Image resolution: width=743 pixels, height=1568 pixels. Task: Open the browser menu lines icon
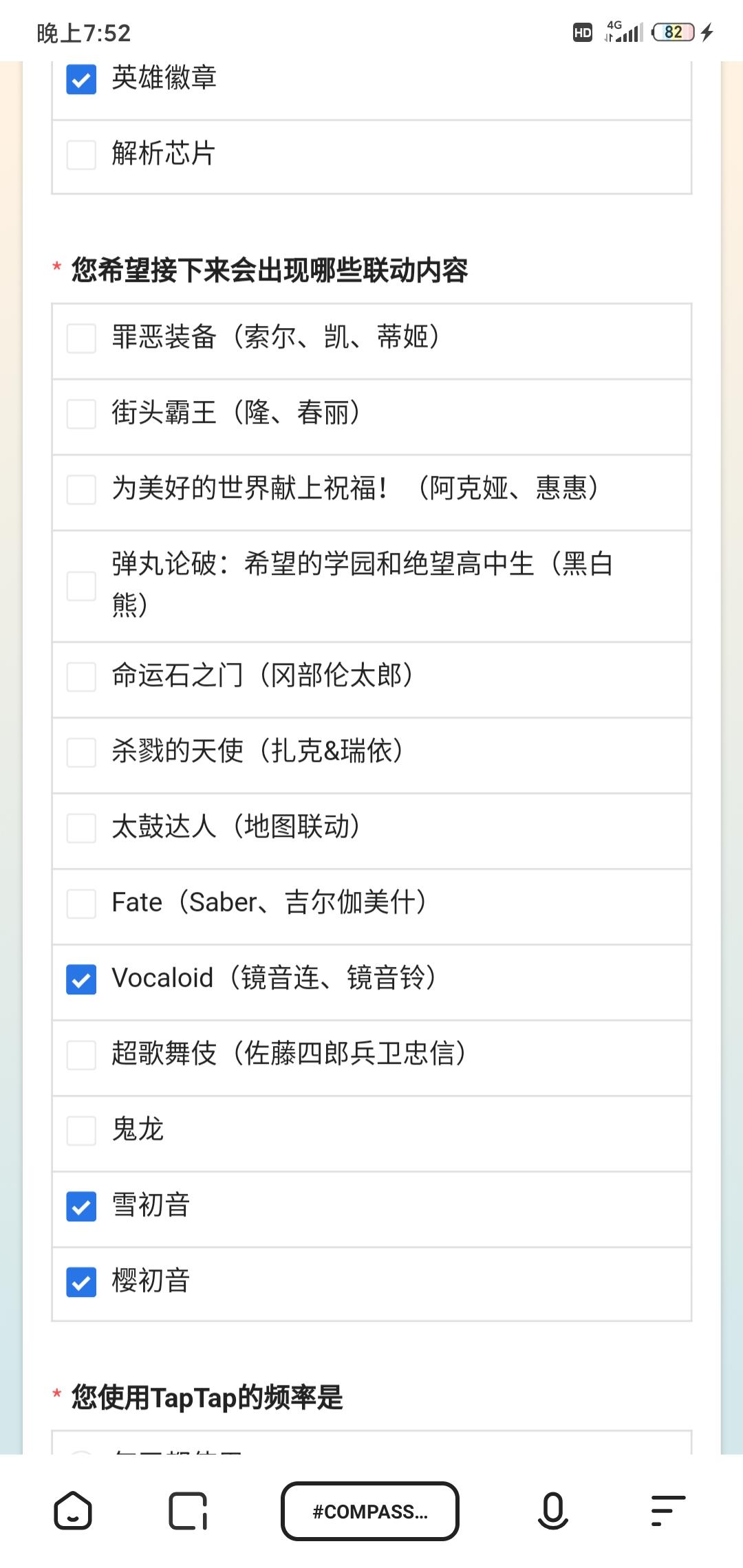pos(668,1511)
